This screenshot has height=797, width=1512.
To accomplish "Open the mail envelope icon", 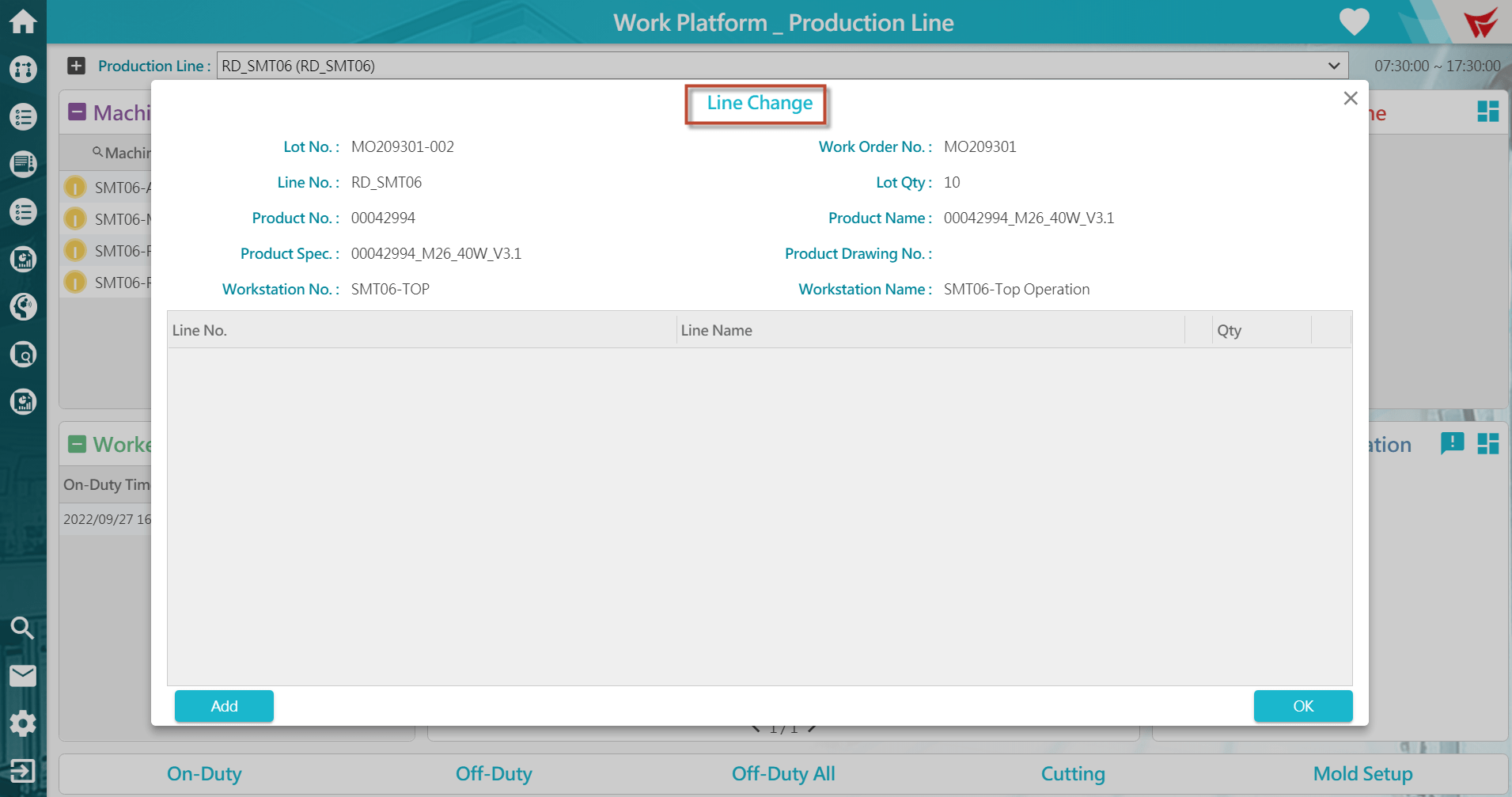I will pos(23,676).
